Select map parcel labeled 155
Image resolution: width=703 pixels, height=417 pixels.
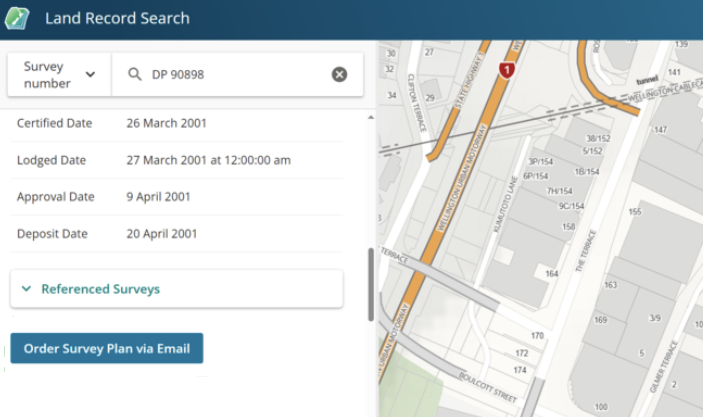coord(634,212)
